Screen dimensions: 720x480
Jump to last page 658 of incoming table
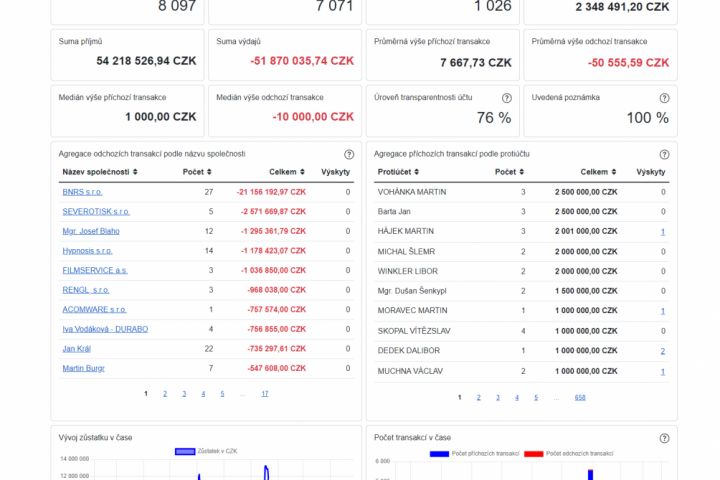coord(580,398)
